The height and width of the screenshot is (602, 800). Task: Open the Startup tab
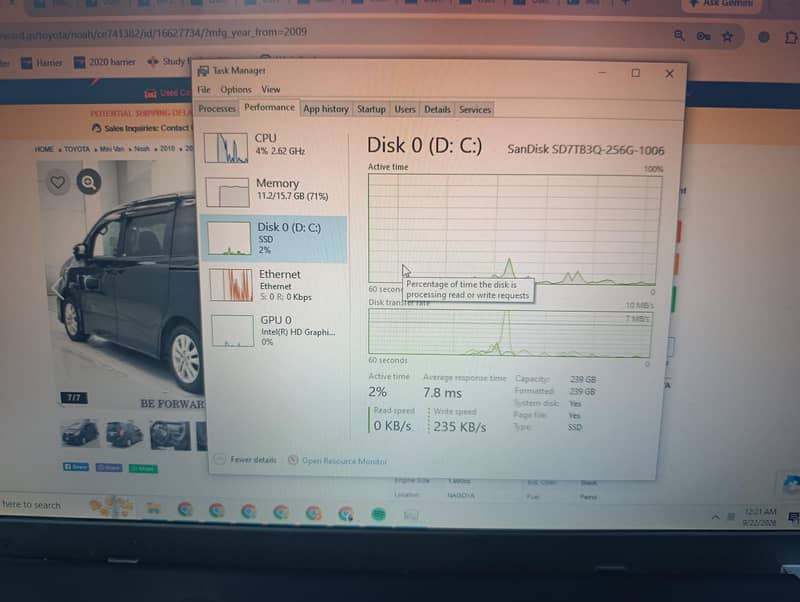pyautogui.click(x=371, y=109)
